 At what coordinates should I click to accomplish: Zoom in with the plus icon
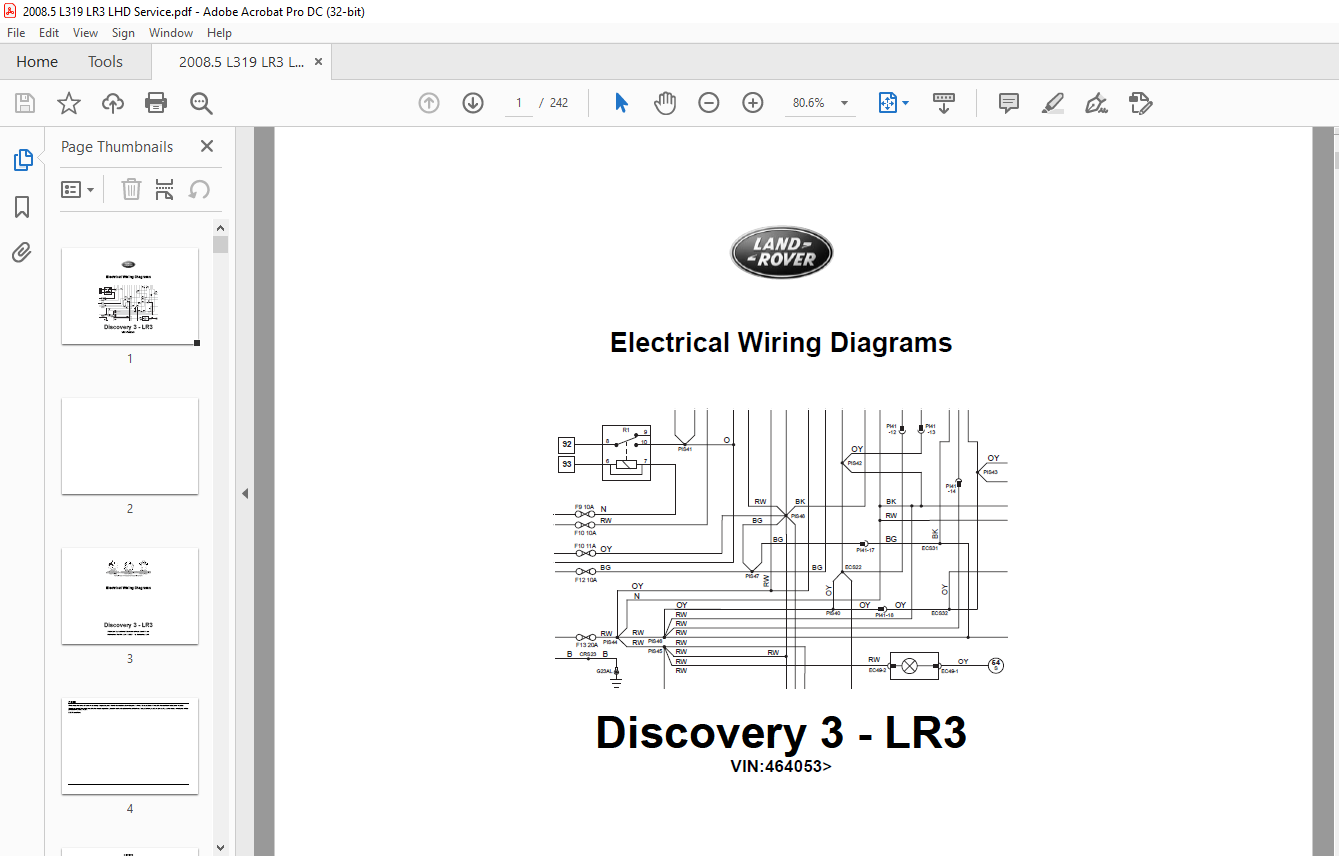753,103
